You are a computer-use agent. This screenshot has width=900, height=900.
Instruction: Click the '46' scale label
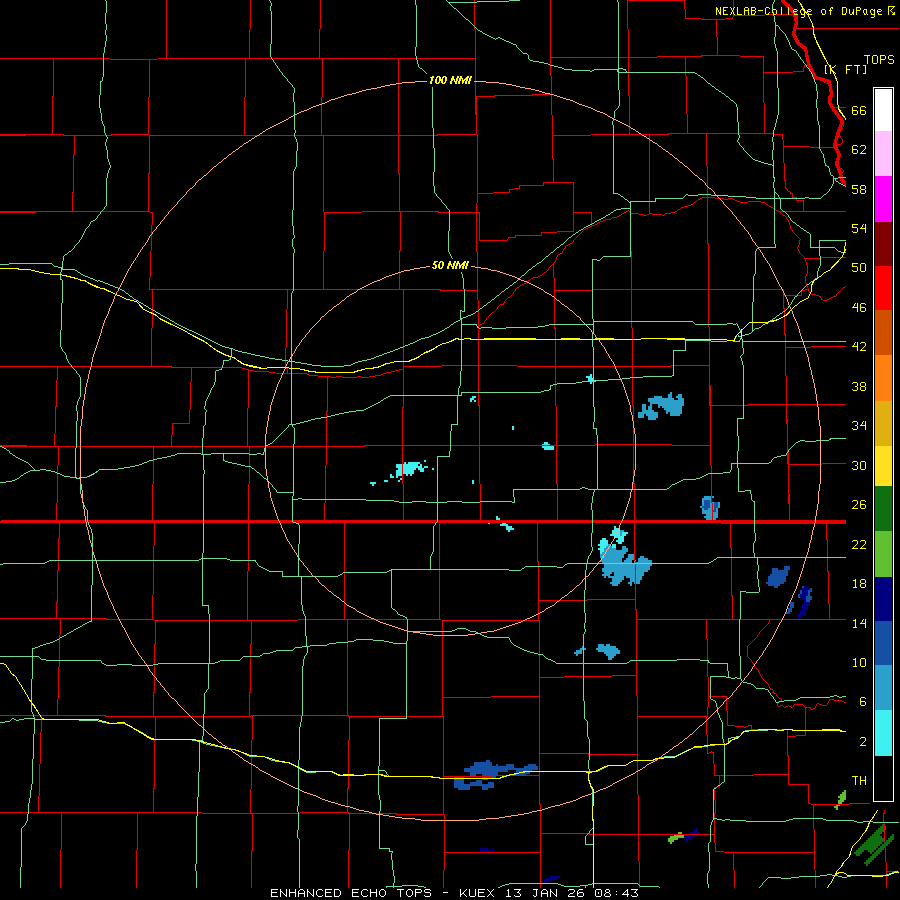coord(859,308)
